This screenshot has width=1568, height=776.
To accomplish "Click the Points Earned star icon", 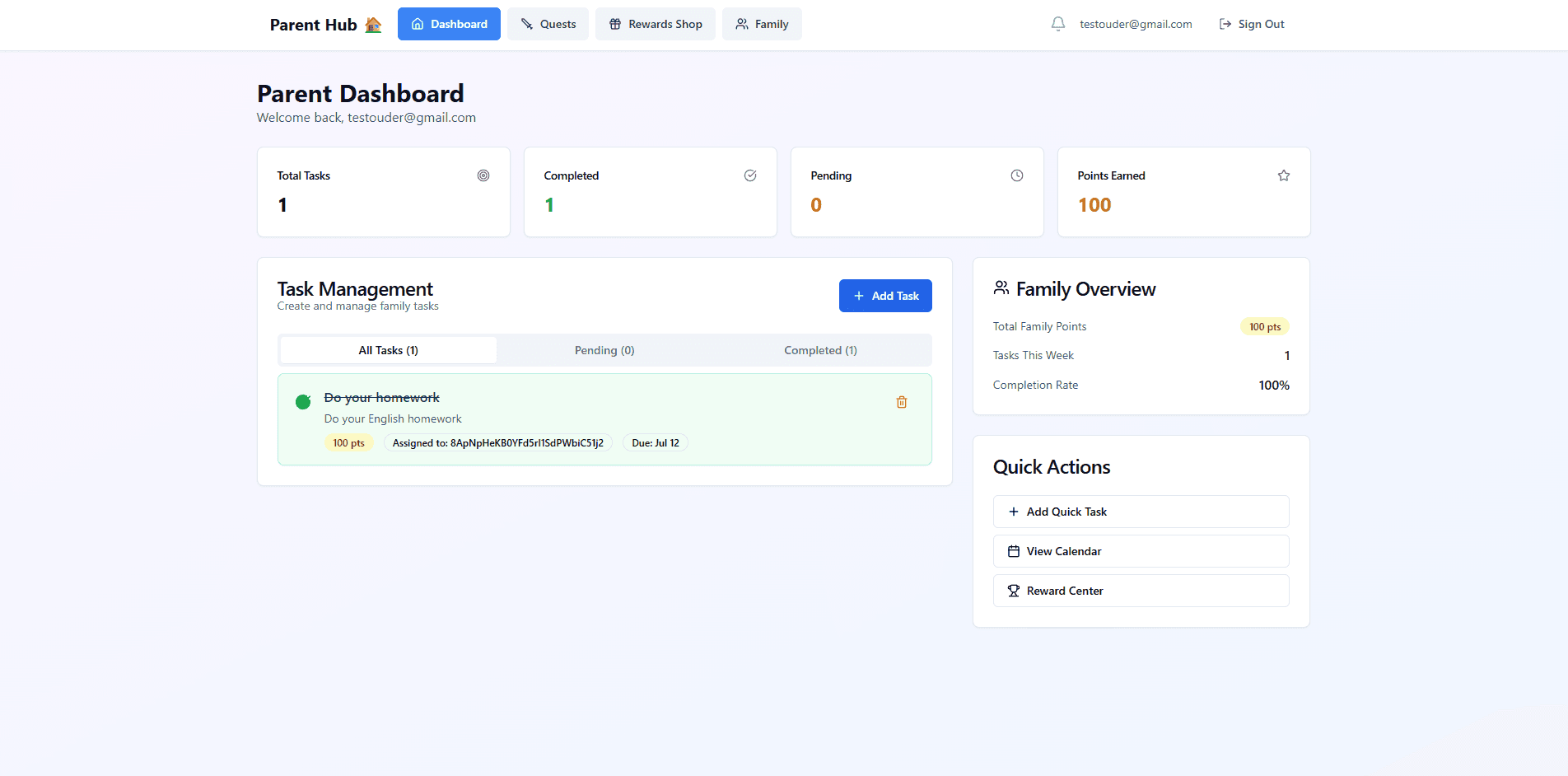I will pos(1284,175).
